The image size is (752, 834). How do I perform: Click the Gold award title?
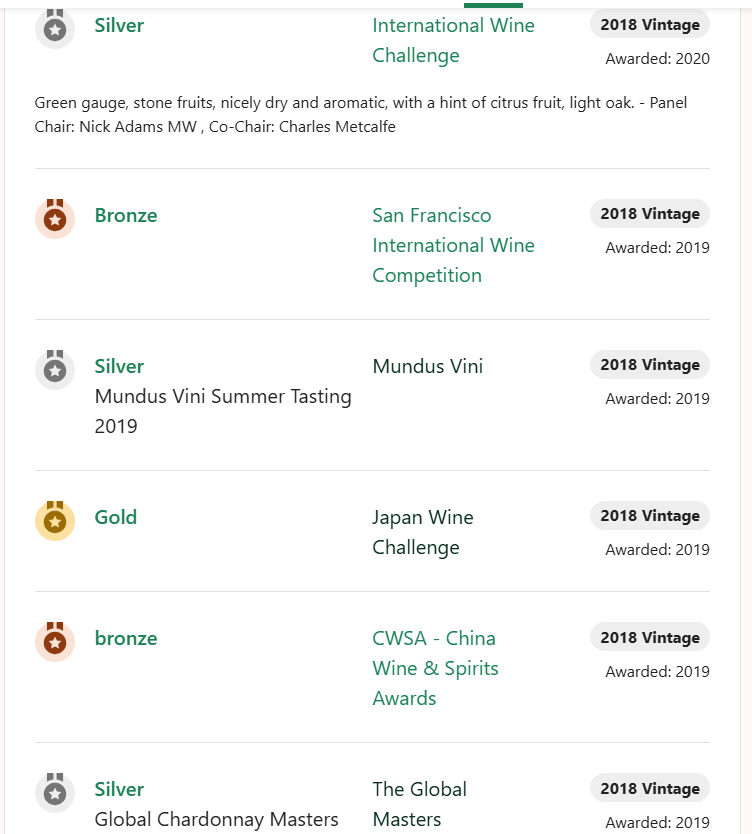[x=115, y=517]
